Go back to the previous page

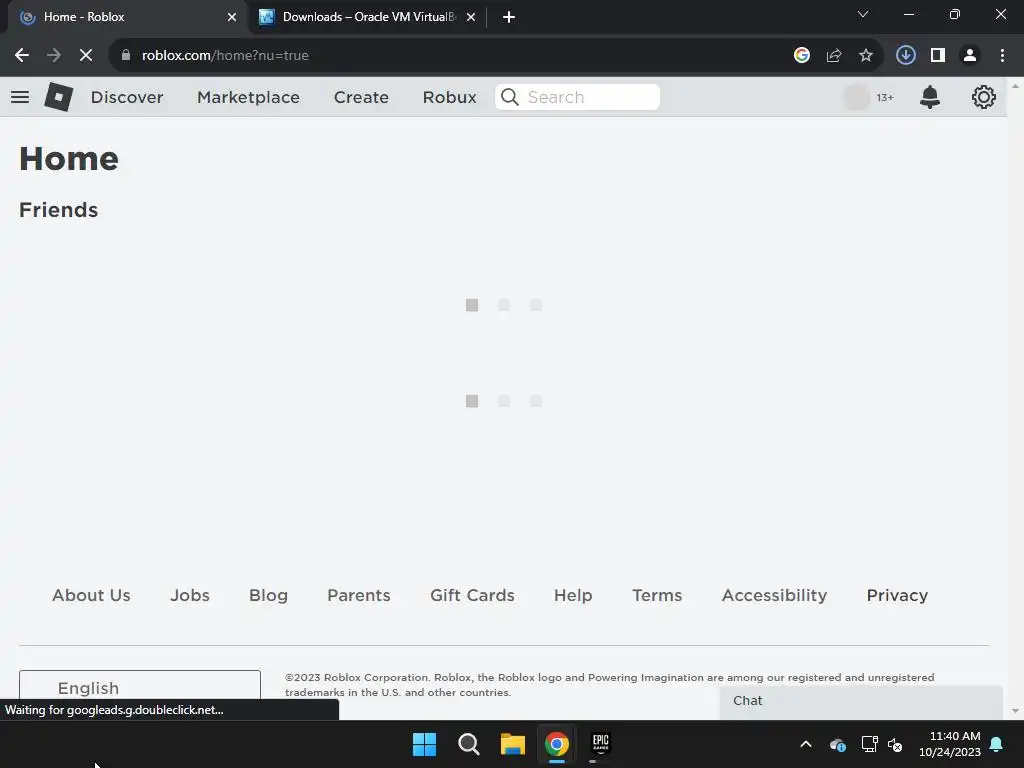[22, 56]
